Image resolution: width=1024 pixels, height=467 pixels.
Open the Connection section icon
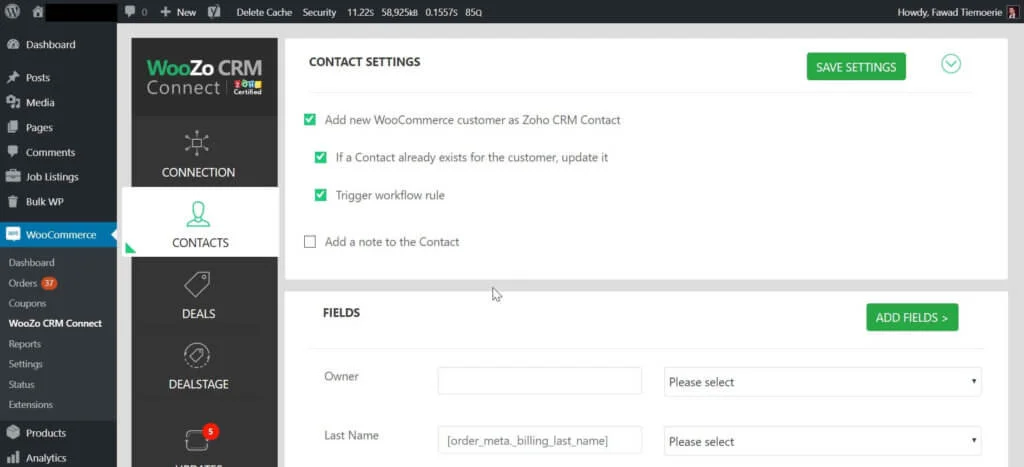(198, 143)
